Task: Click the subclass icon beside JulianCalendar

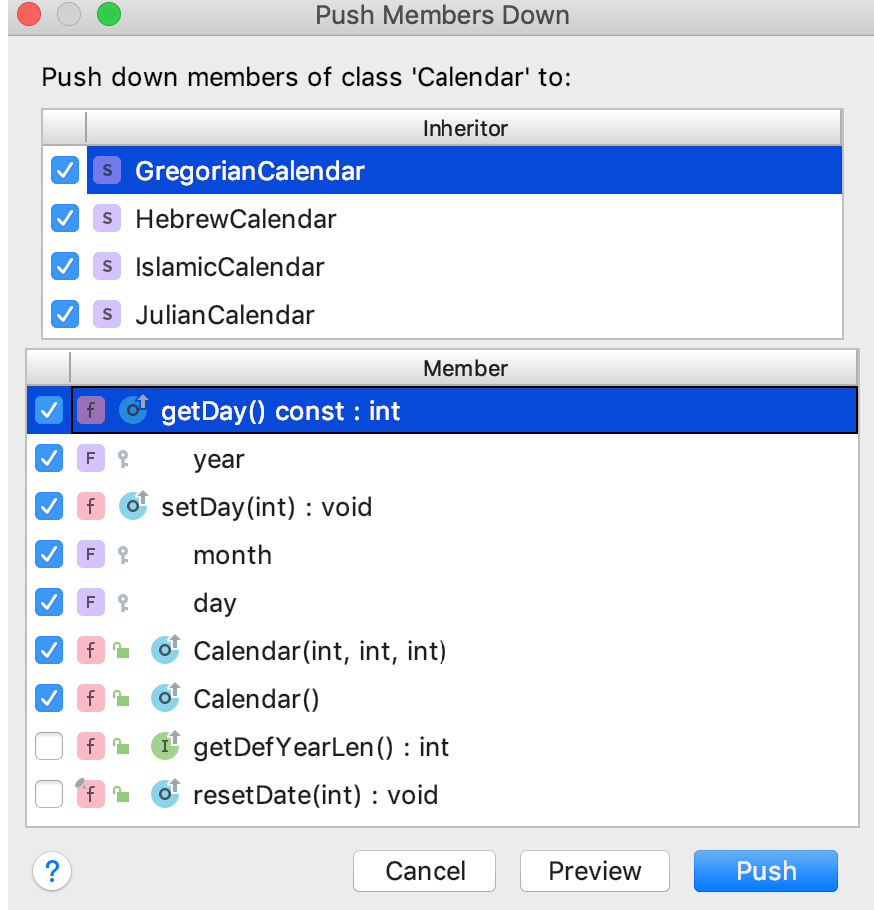Action: tap(107, 314)
